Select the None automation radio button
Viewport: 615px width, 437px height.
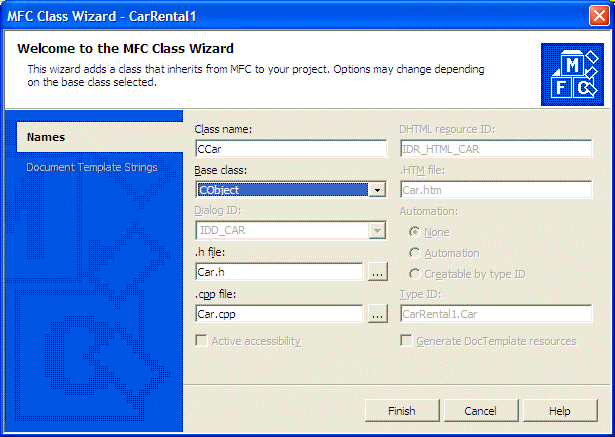tap(415, 232)
